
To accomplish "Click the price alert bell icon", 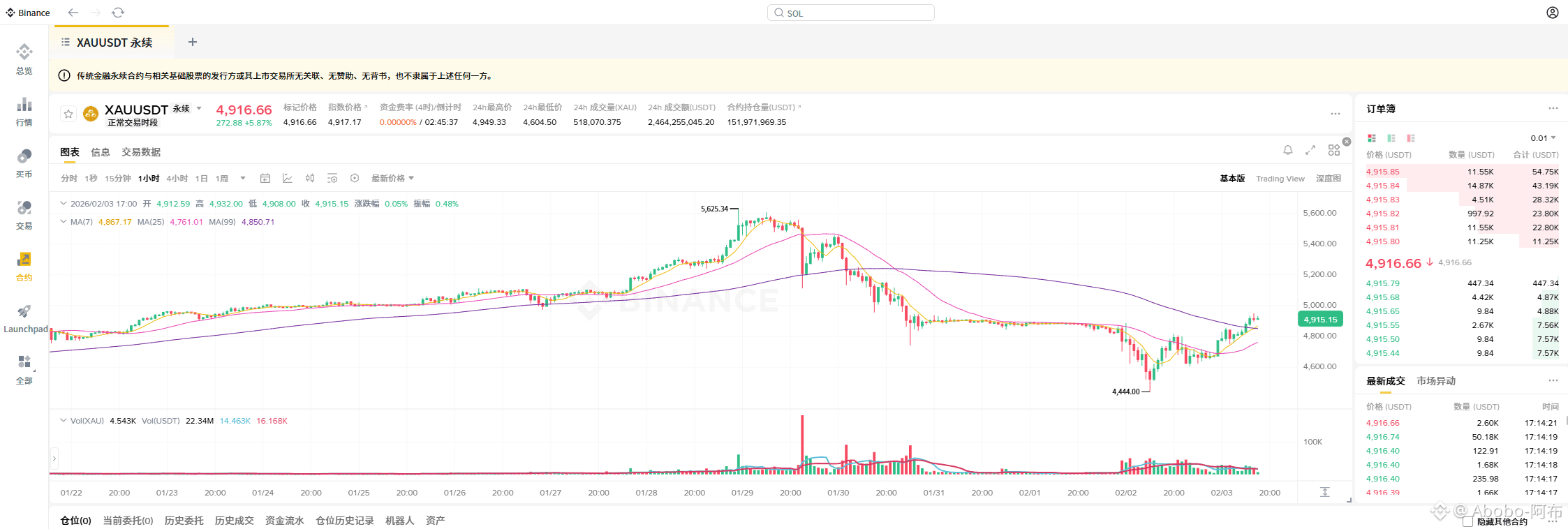I will point(1288,150).
